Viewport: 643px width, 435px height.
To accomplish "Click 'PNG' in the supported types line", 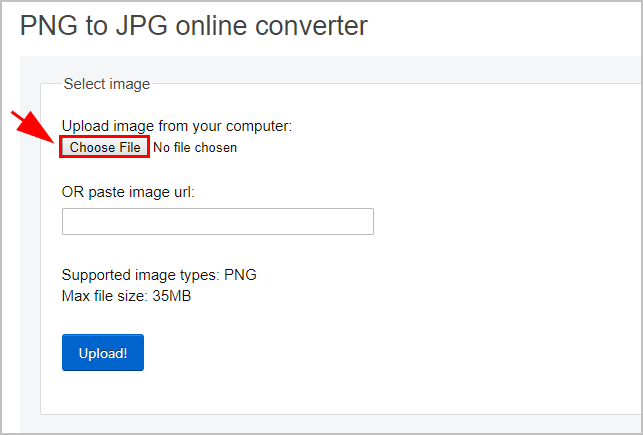I will (x=240, y=274).
